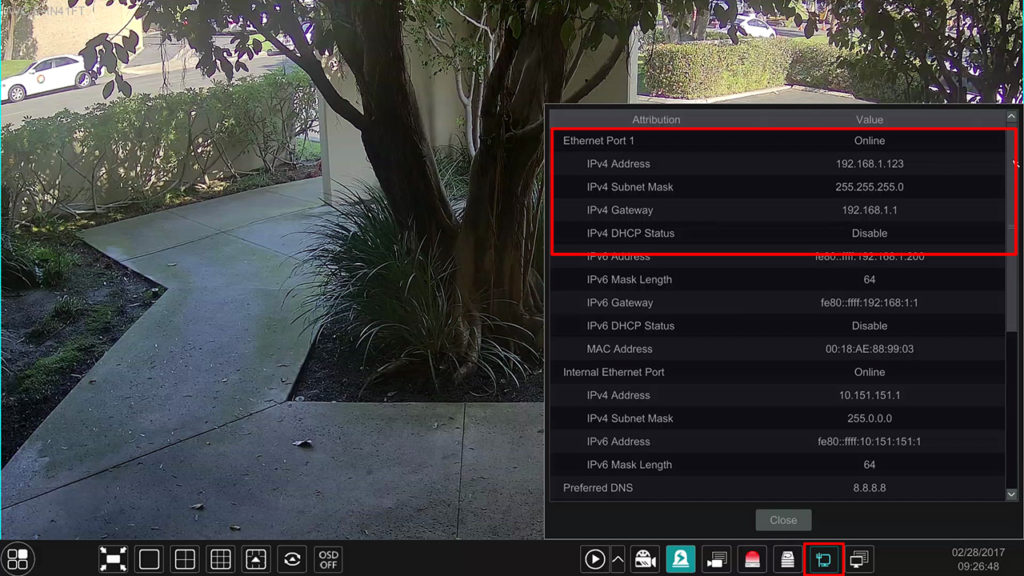The height and width of the screenshot is (576, 1024).
Task: Toggle the OSD OFF button
Action: 328,559
